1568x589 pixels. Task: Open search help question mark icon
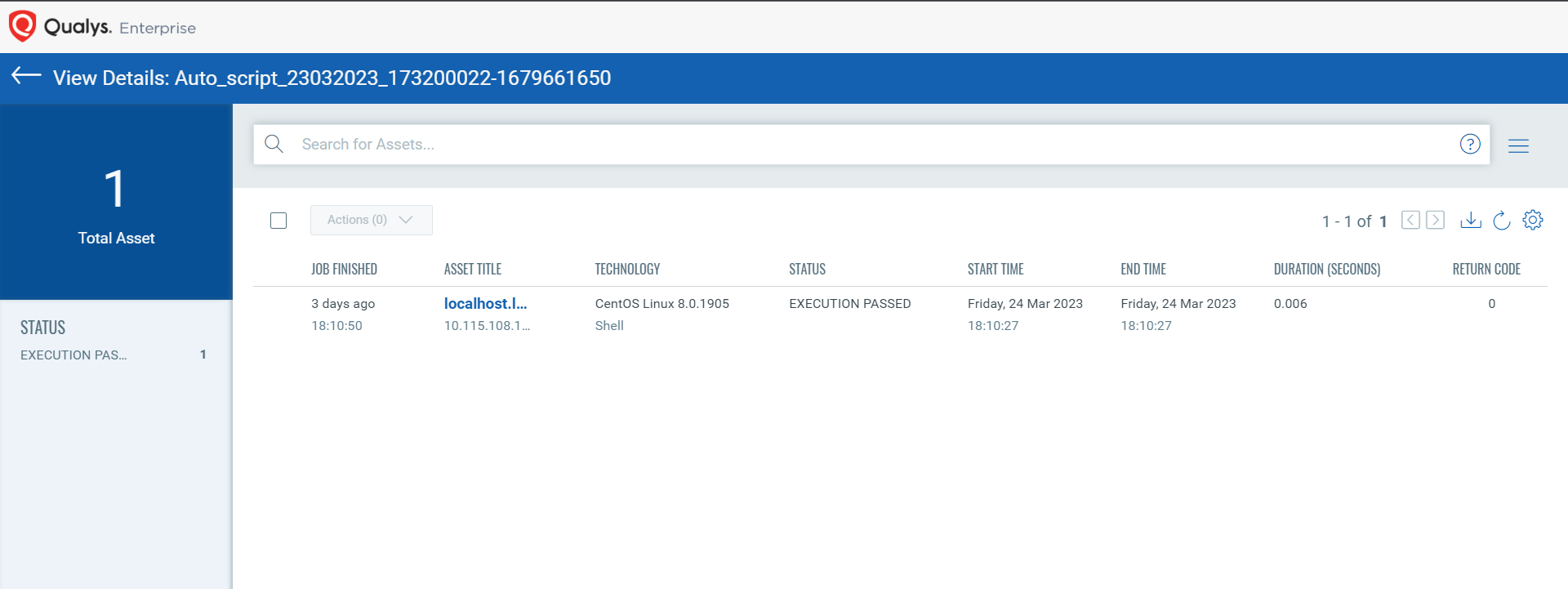(1470, 145)
